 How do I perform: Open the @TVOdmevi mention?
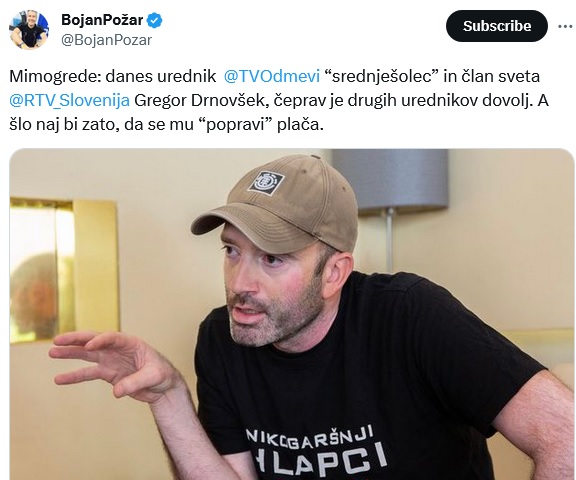pos(271,76)
